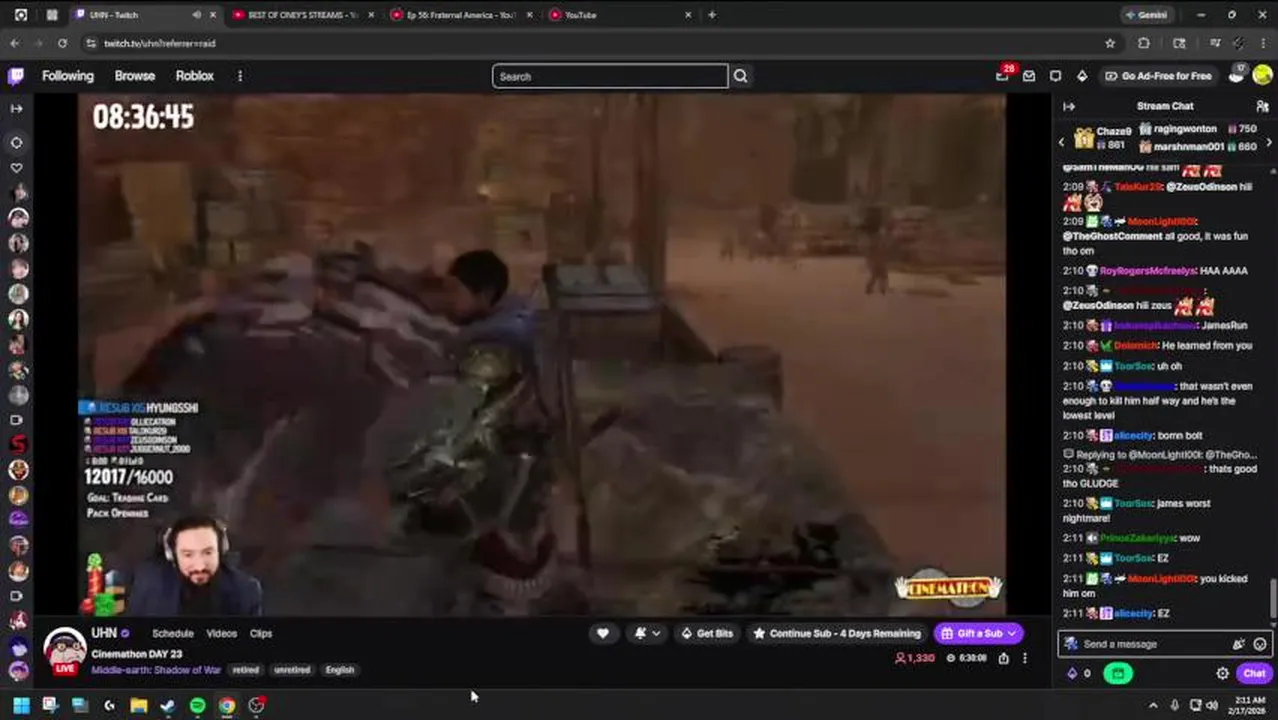
Task: Open the user avatar account menu
Action: 1262,76
